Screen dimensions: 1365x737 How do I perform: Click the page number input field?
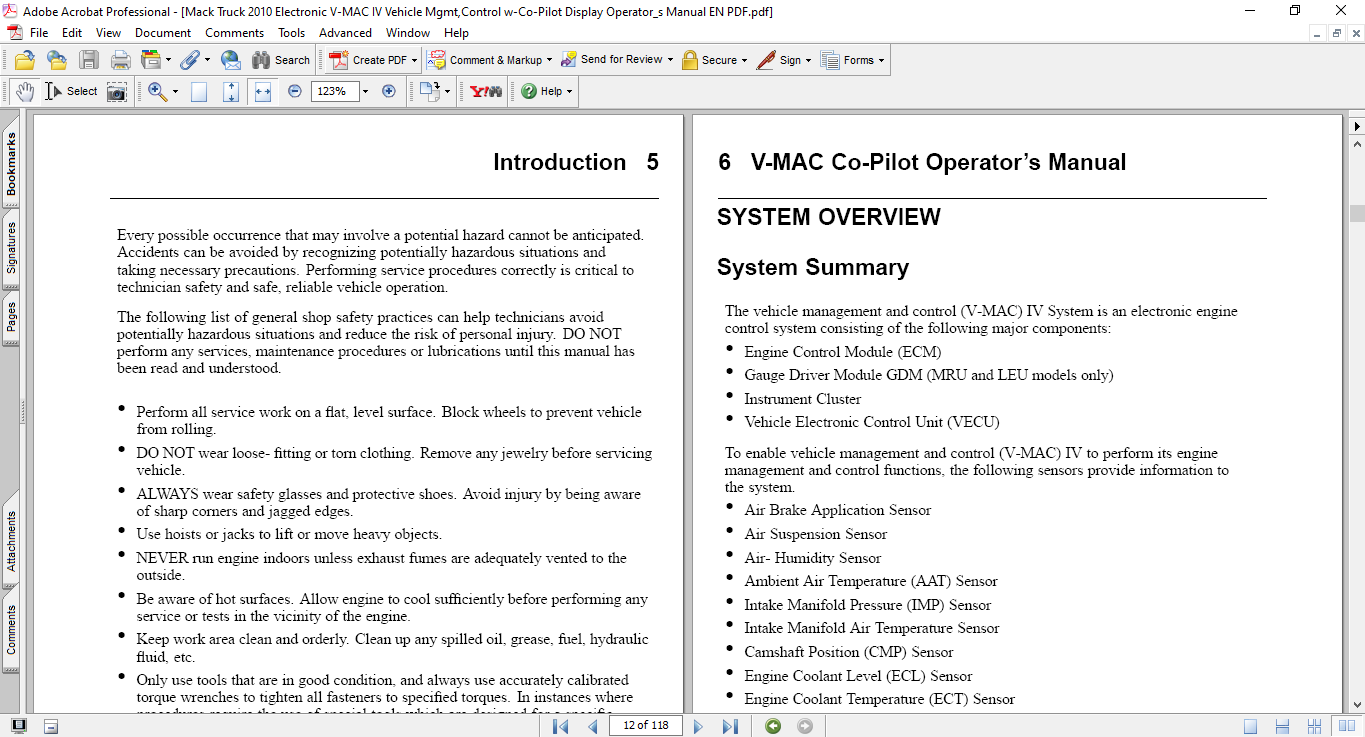click(x=645, y=725)
